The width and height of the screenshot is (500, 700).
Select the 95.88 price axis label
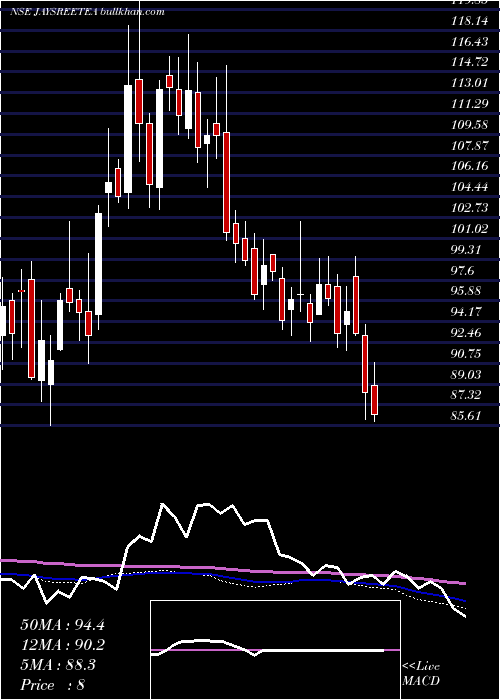(466, 291)
